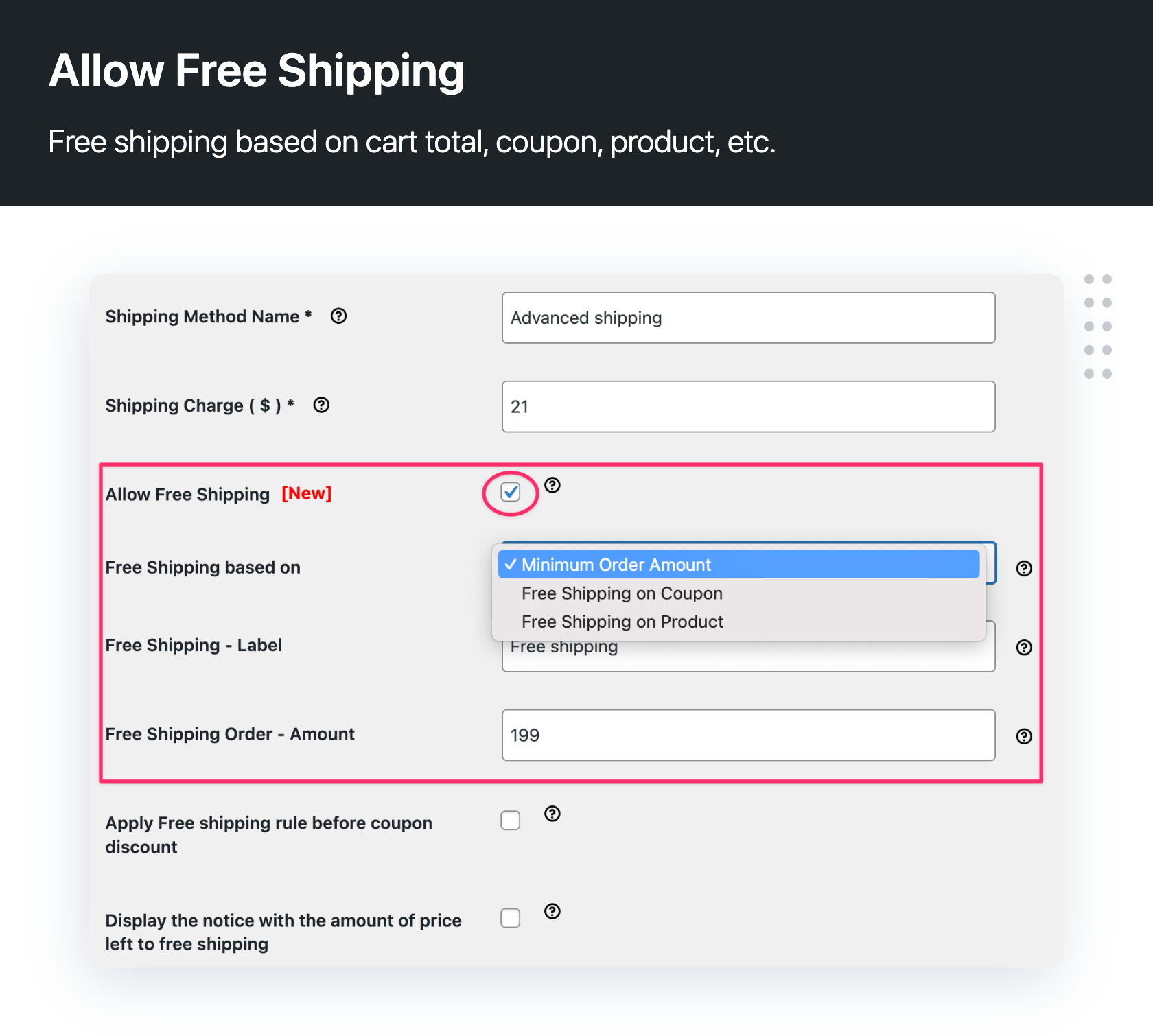Open help for Shipping Method Name

[x=339, y=316]
